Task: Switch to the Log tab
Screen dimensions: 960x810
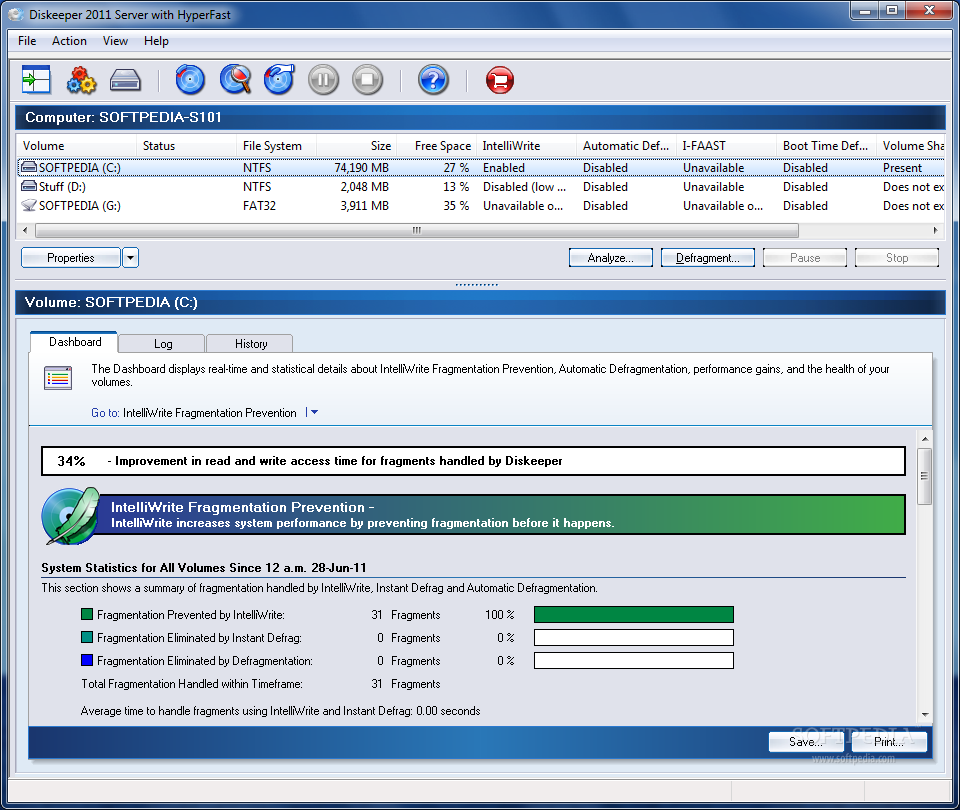Action: pyautogui.click(x=162, y=343)
